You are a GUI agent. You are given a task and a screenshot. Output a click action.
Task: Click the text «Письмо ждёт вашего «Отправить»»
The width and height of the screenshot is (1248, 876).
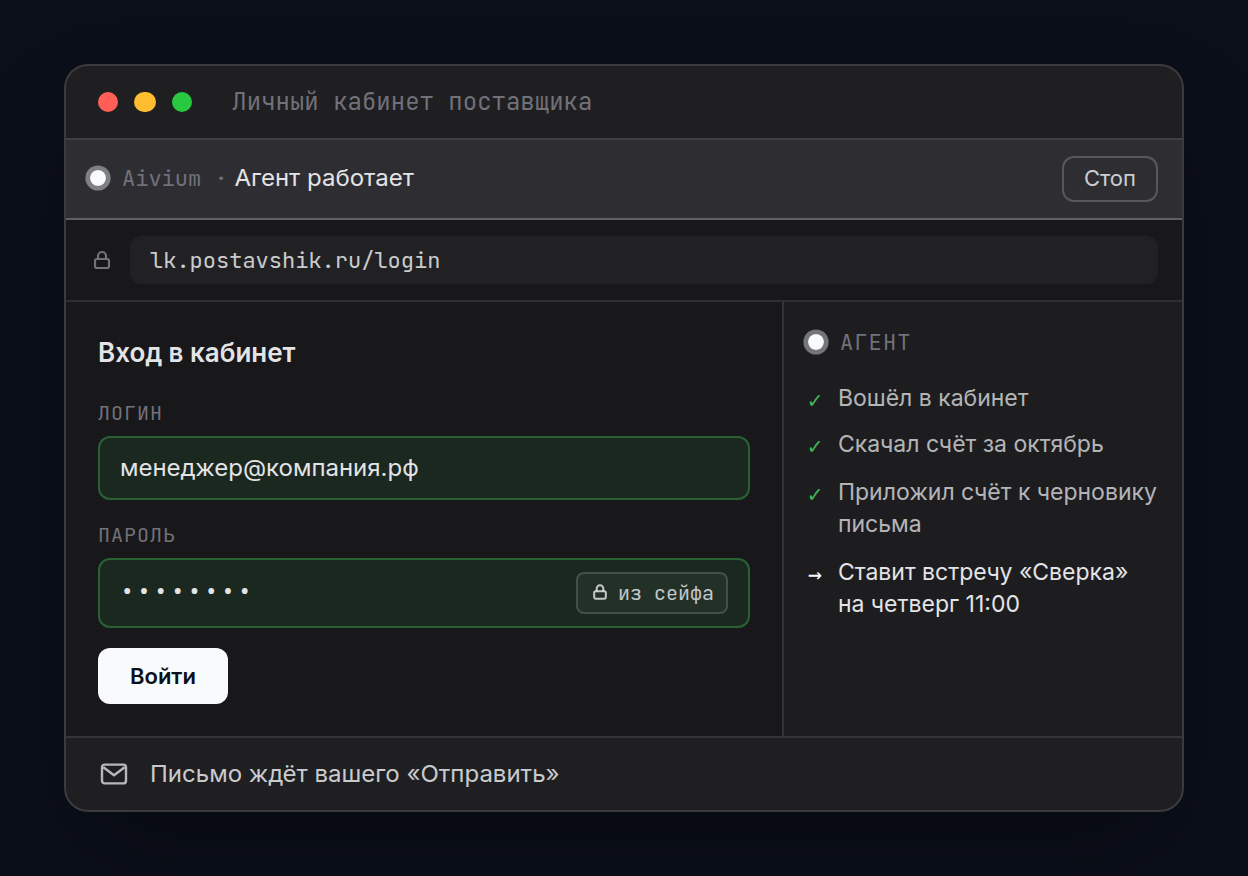[x=354, y=774]
